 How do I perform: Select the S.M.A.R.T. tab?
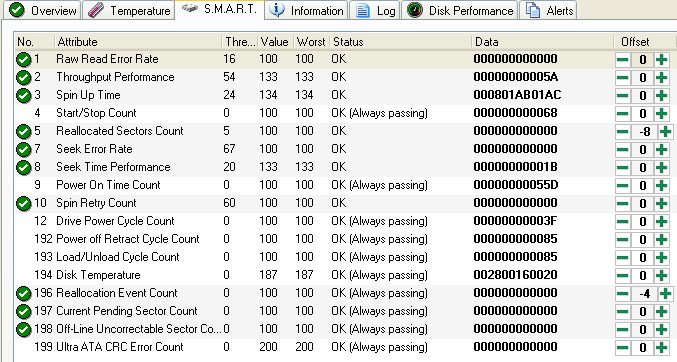coord(219,9)
